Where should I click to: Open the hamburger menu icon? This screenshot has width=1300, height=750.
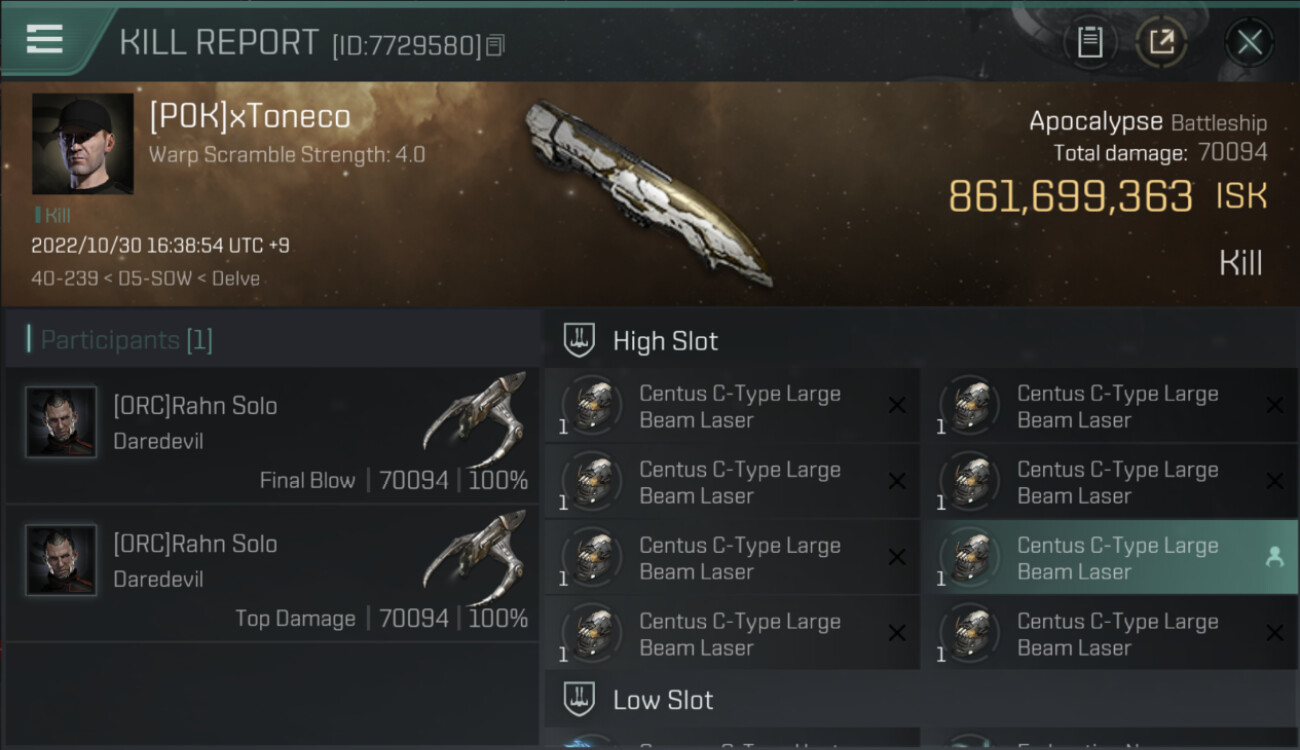44,39
